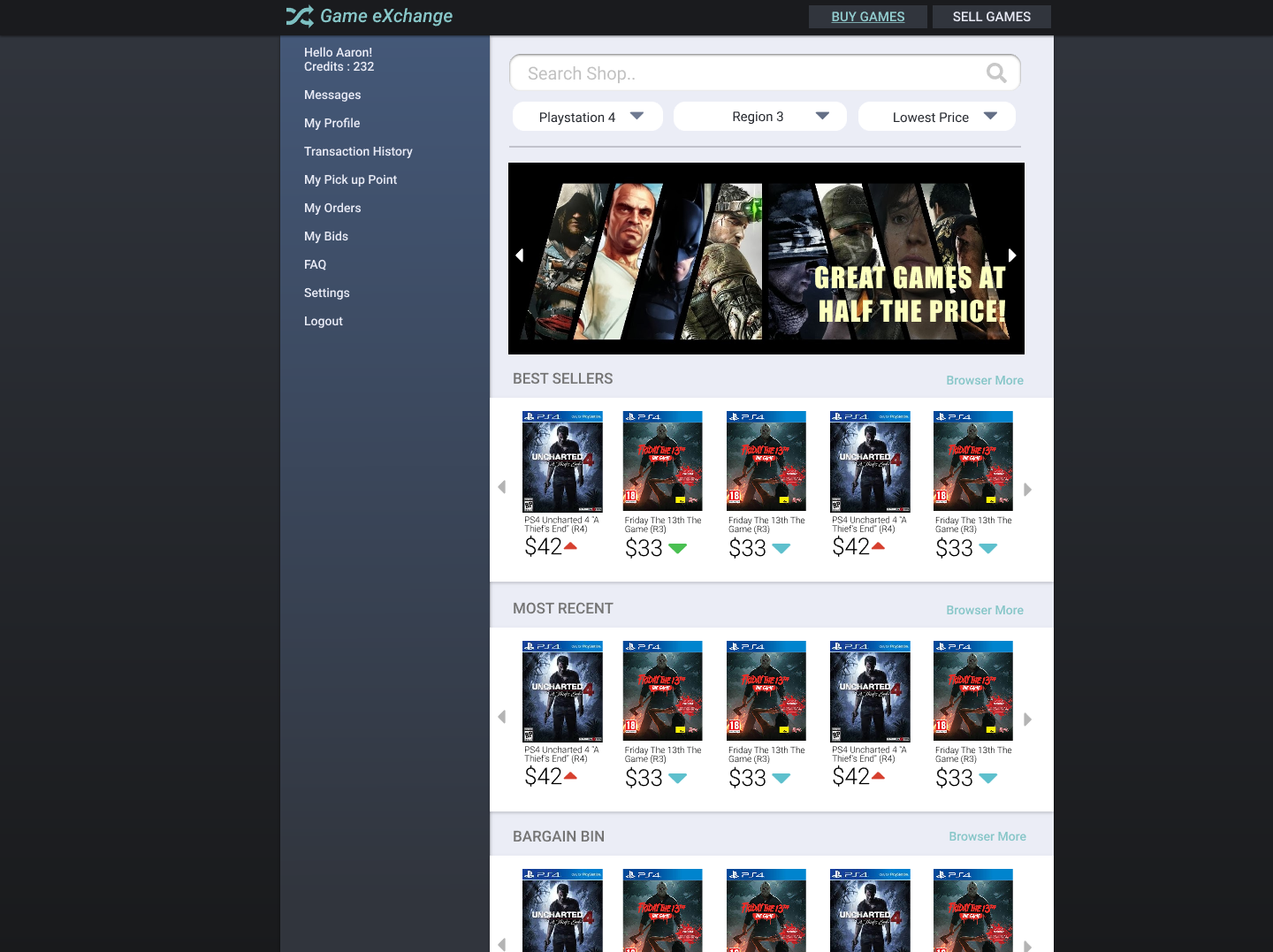The width and height of the screenshot is (1273, 952).
Task: Click $42 price of first Best Sellers item
Action: (543, 547)
